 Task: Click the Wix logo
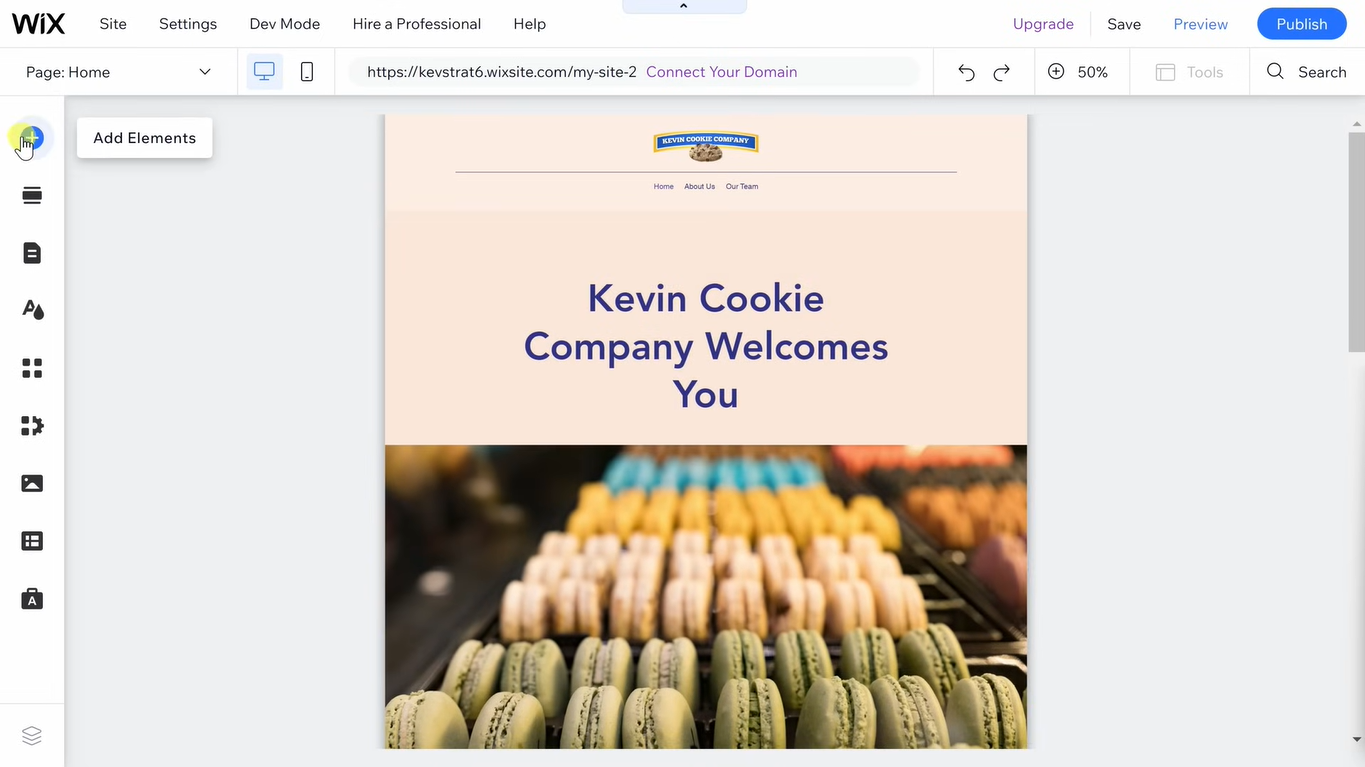coord(39,24)
